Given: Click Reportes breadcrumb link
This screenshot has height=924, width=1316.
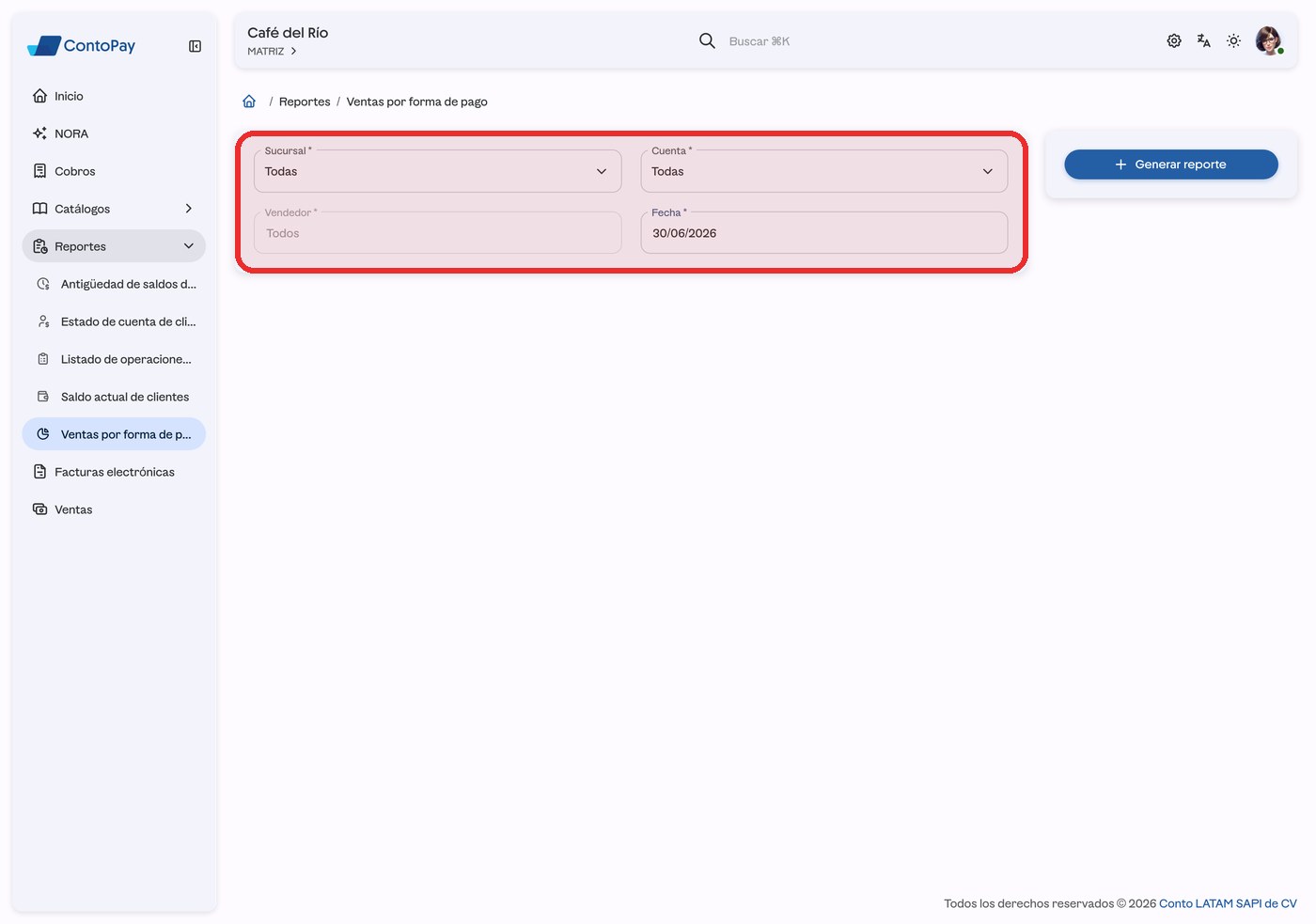Looking at the screenshot, I should pyautogui.click(x=305, y=102).
